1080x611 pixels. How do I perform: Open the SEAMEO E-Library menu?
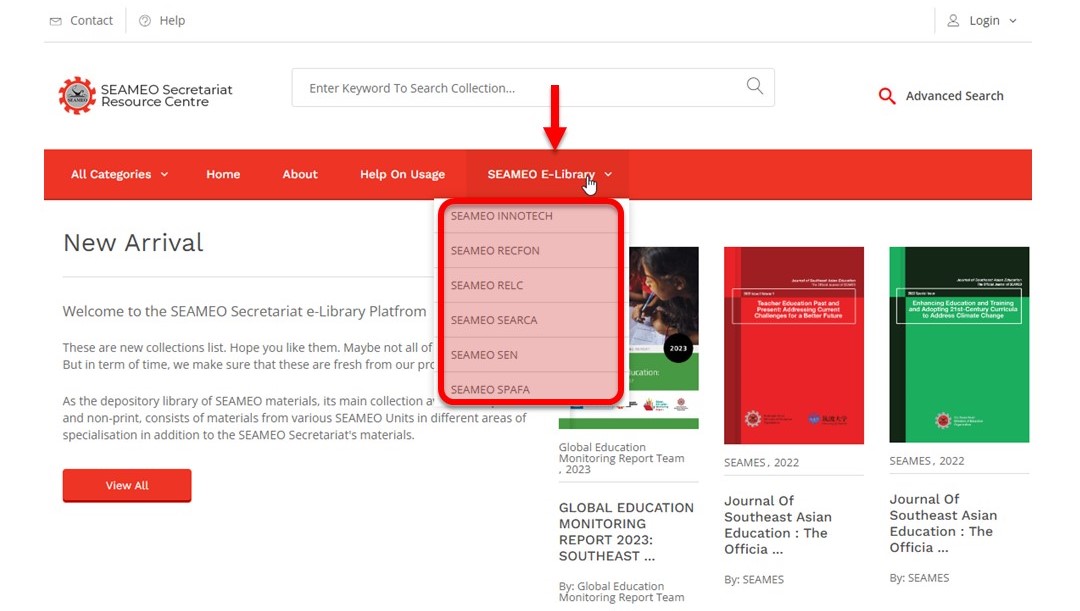541,174
